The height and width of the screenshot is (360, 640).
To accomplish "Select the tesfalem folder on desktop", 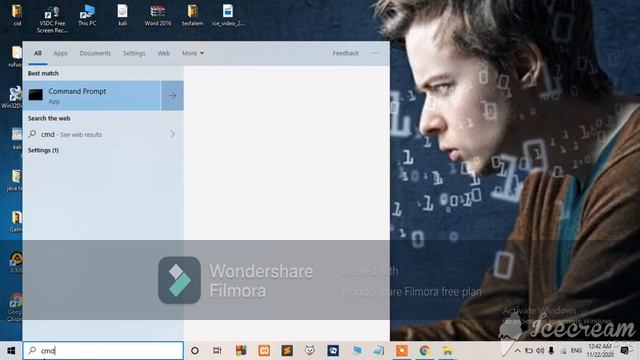I will pyautogui.click(x=193, y=16).
